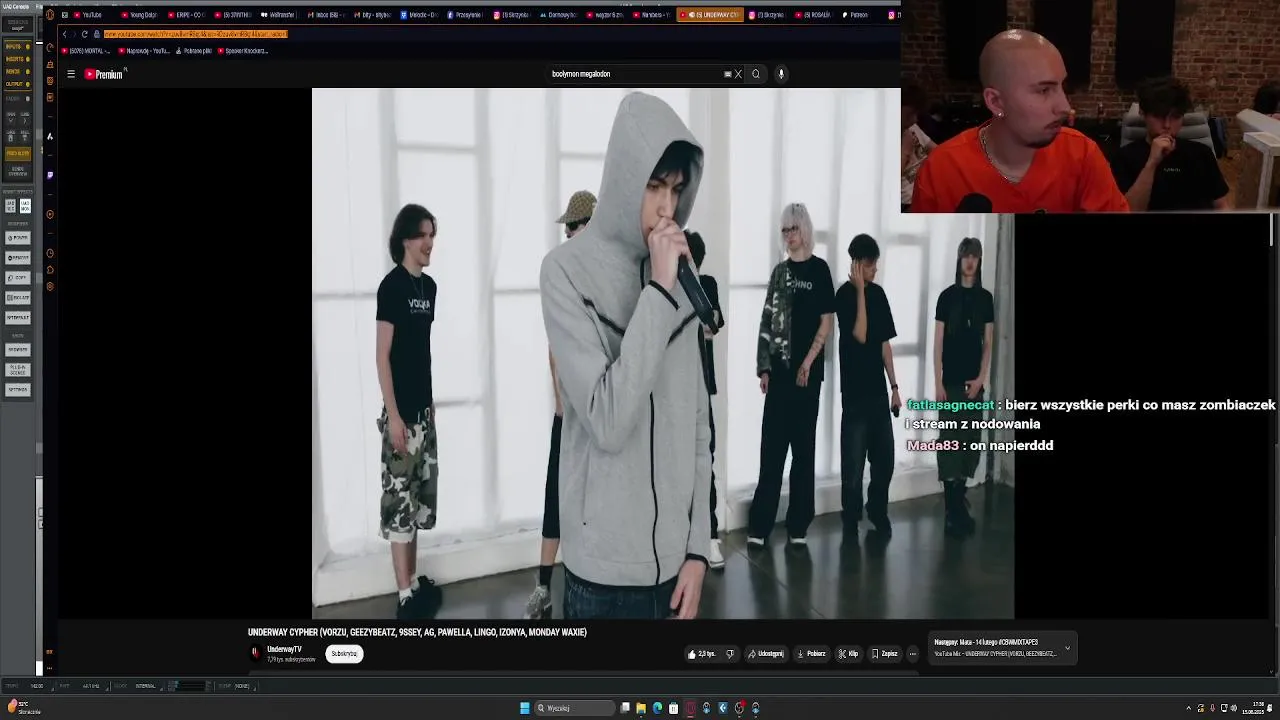Go back with browser back arrow
1280x720 pixels.
[65, 34]
